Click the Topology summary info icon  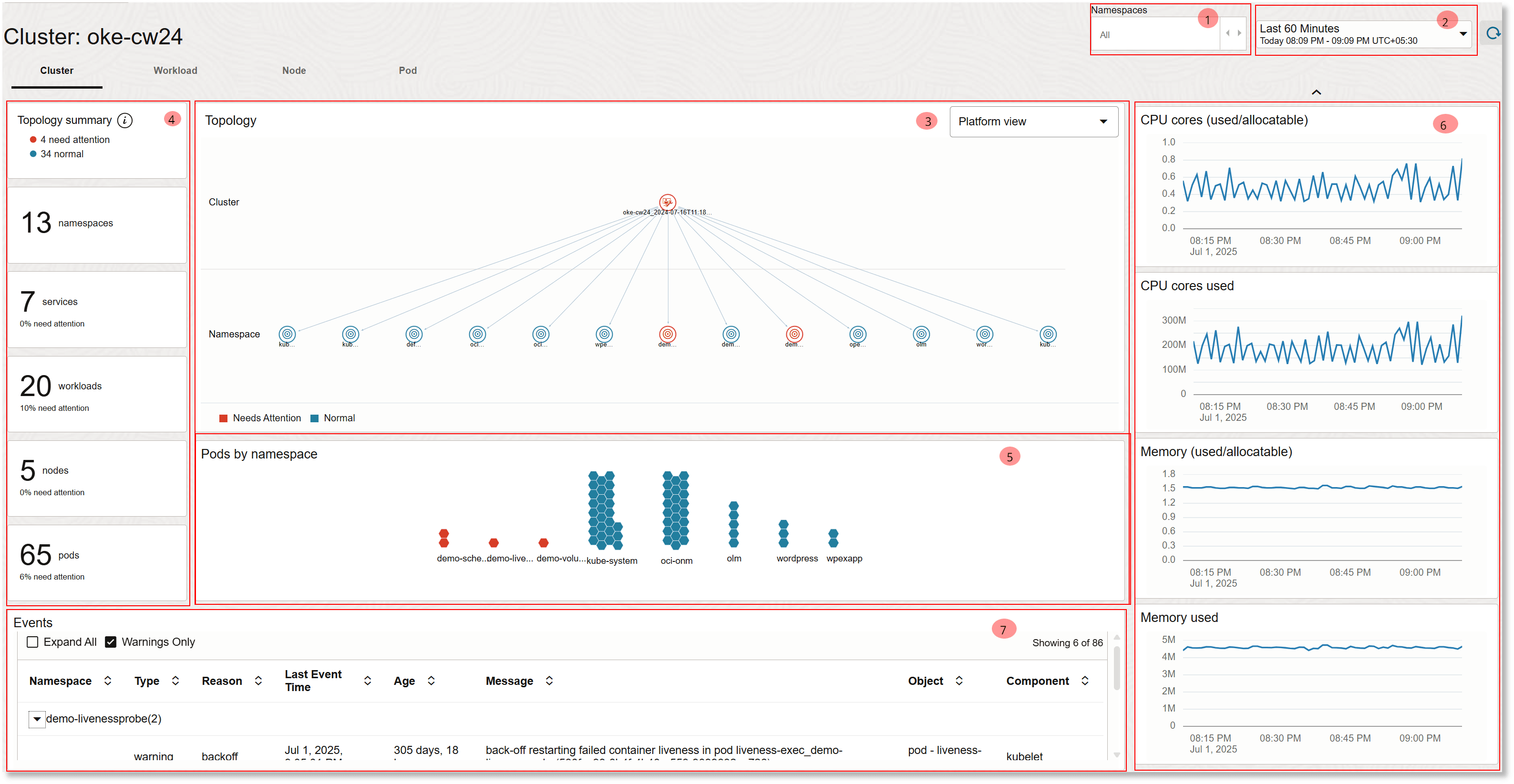pos(124,121)
